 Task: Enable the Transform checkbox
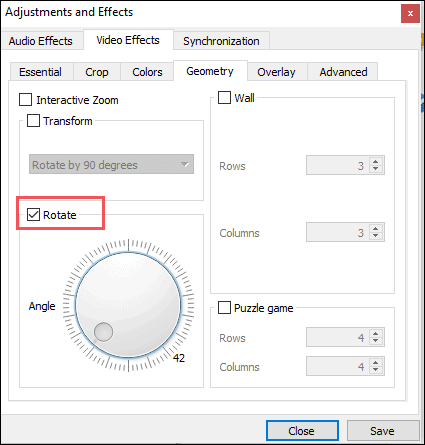coord(33,120)
